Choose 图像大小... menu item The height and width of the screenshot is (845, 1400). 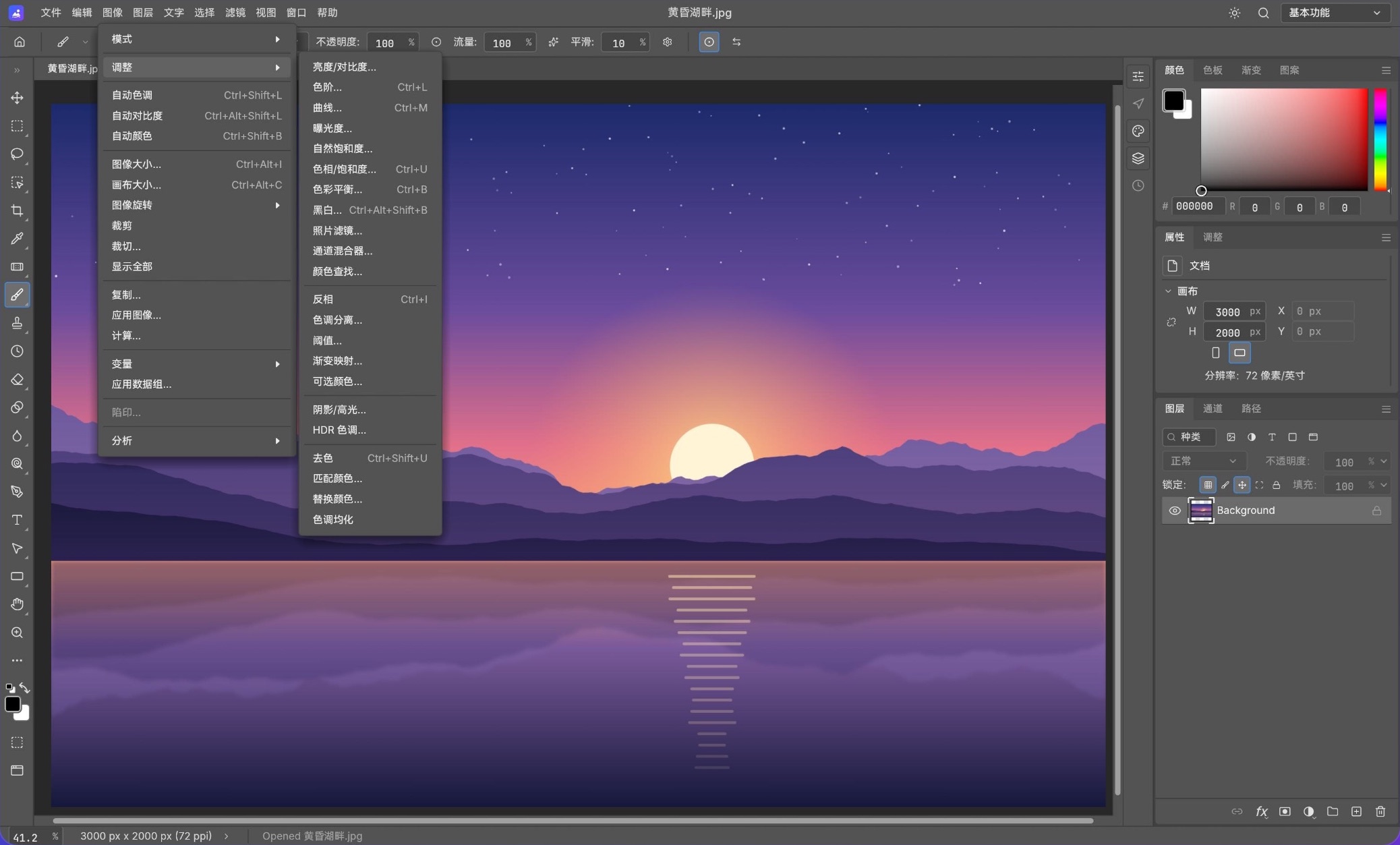(x=196, y=164)
